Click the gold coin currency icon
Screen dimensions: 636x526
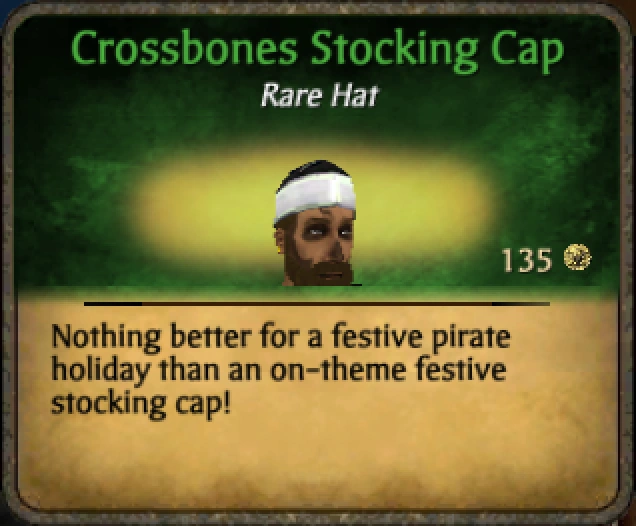point(578,257)
